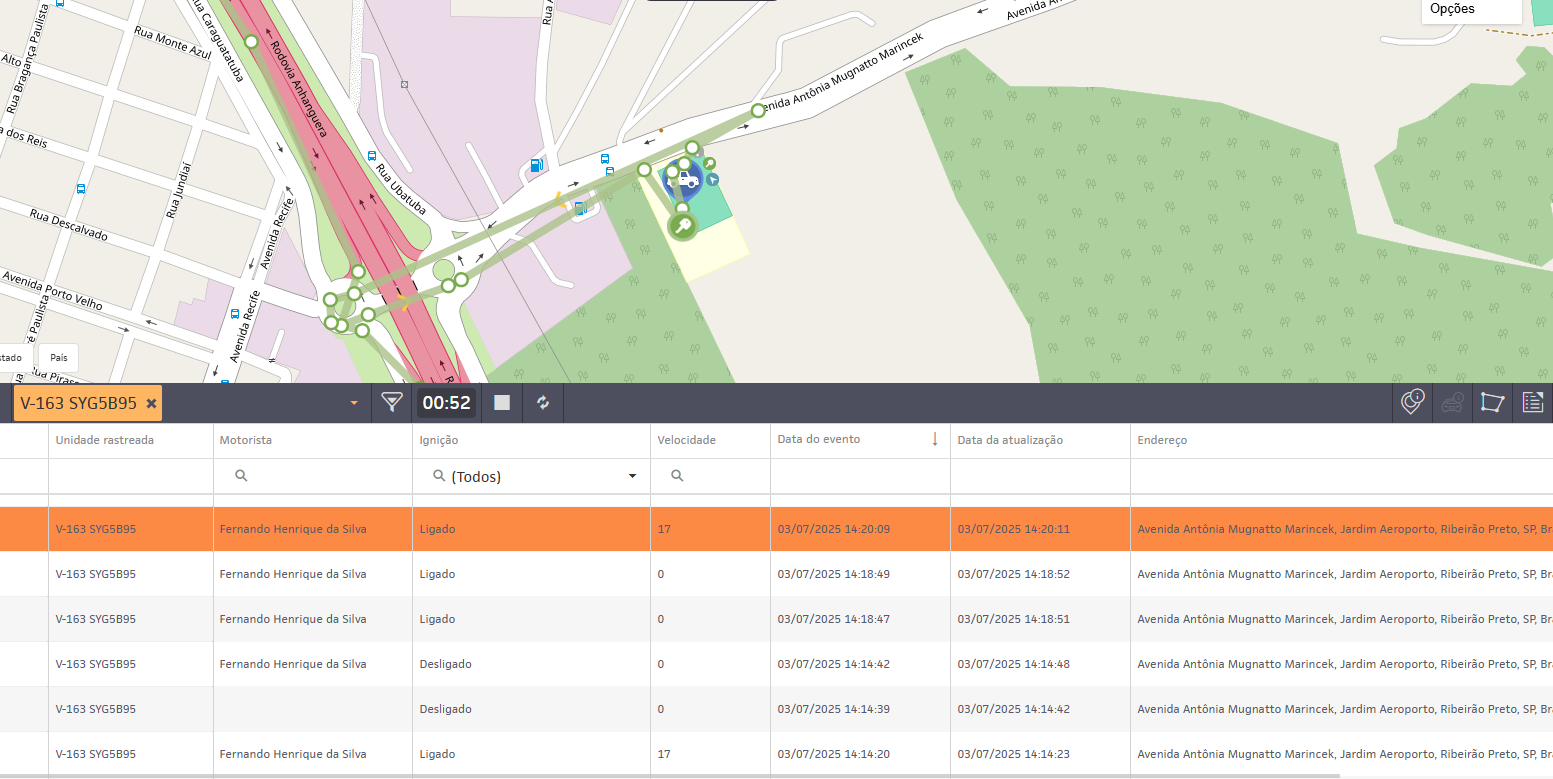Click the horizontal scrollbar under the table
This screenshot has width=1553, height=779.
pos(670,775)
